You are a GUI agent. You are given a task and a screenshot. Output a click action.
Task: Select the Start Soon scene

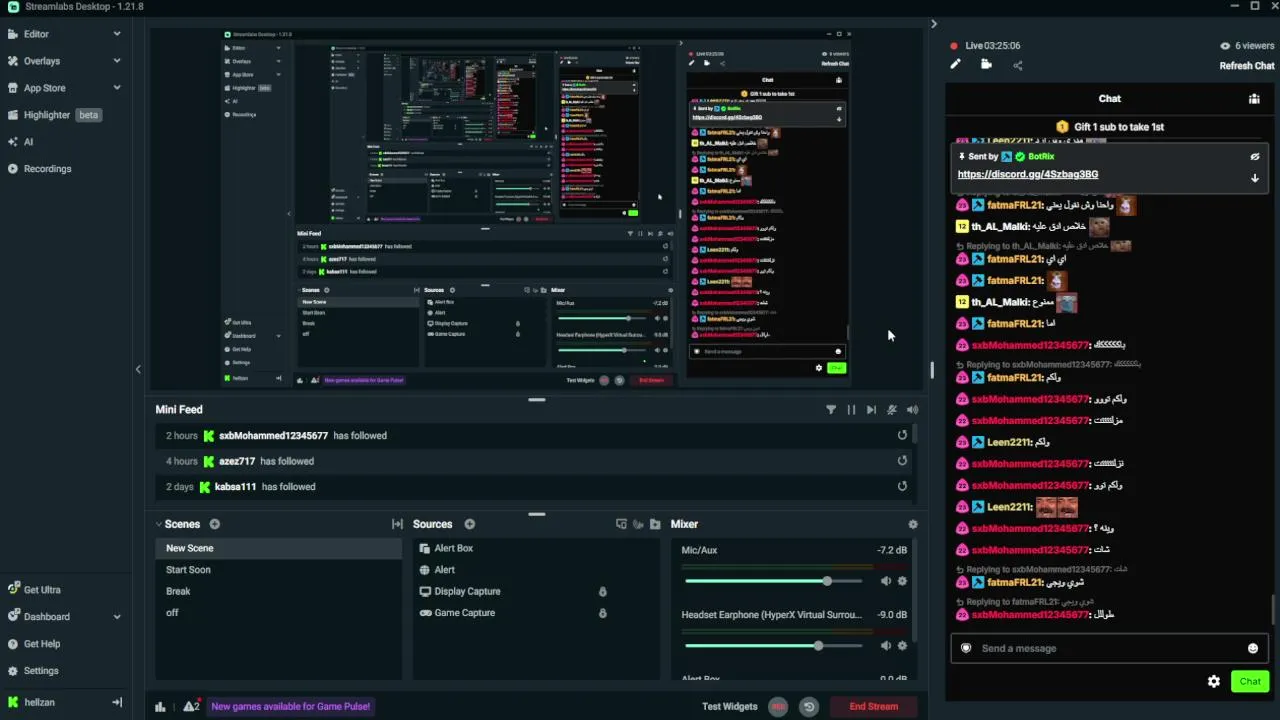(278, 570)
